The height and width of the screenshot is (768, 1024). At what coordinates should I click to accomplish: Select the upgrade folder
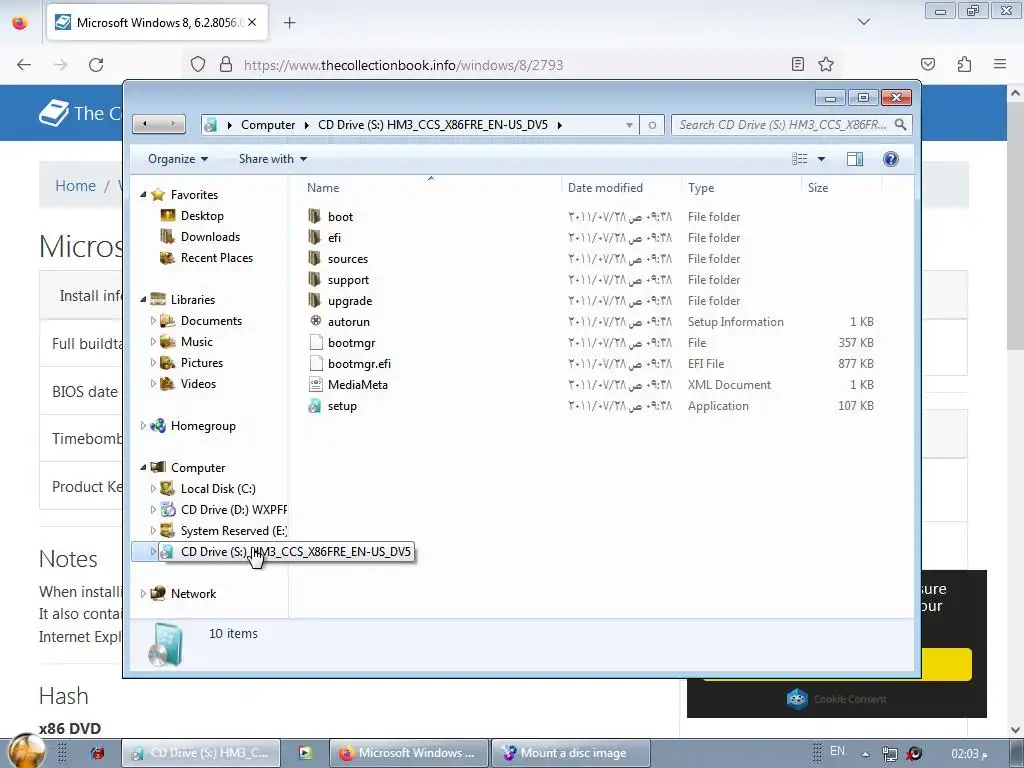tap(350, 300)
